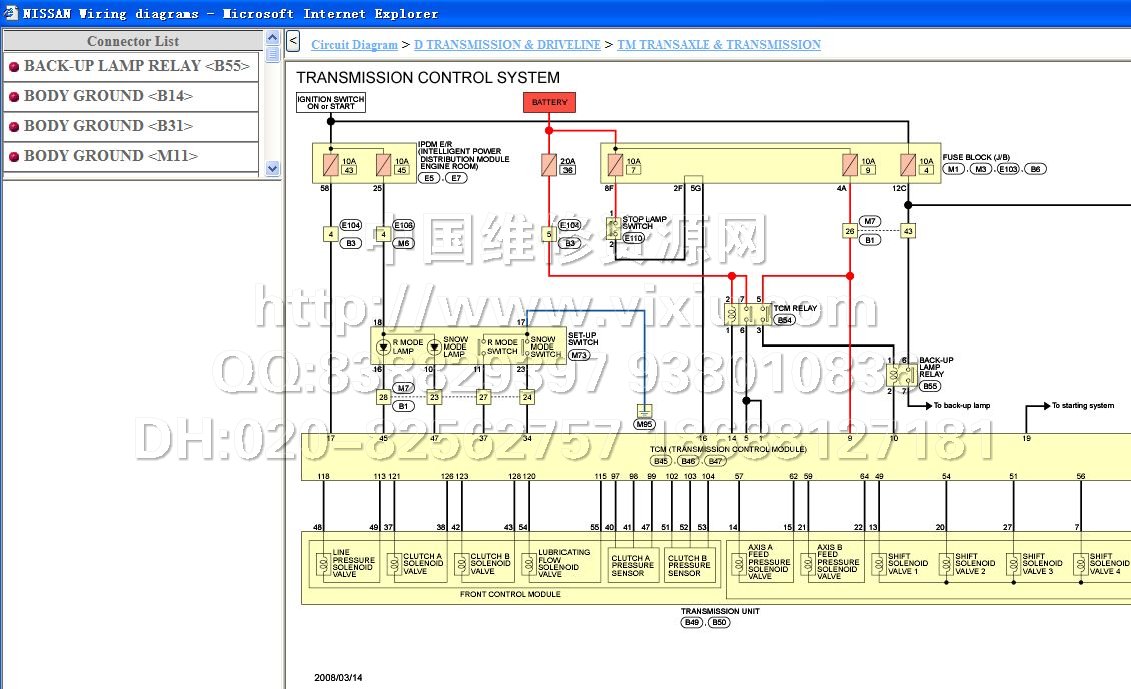Click the red bullet beside BODY GROUND <M11>
The image size is (1131, 689).
tap(14, 157)
